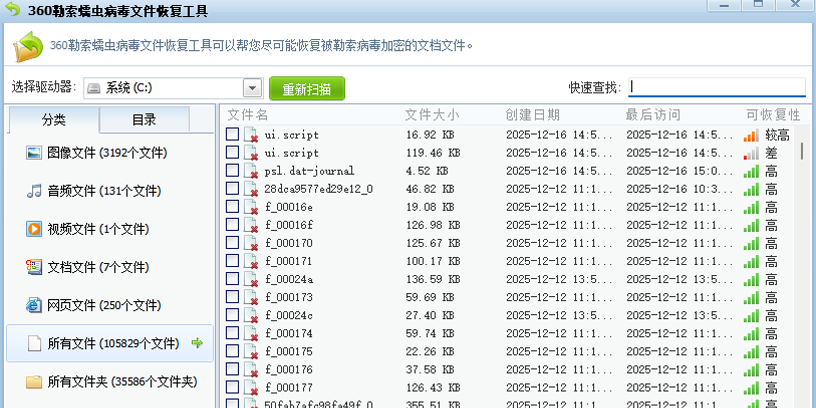Click the file icon of f_000171
Image resolution: width=816 pixels, height=408 pixels.
pyautogui.click(x=251, y=261)
